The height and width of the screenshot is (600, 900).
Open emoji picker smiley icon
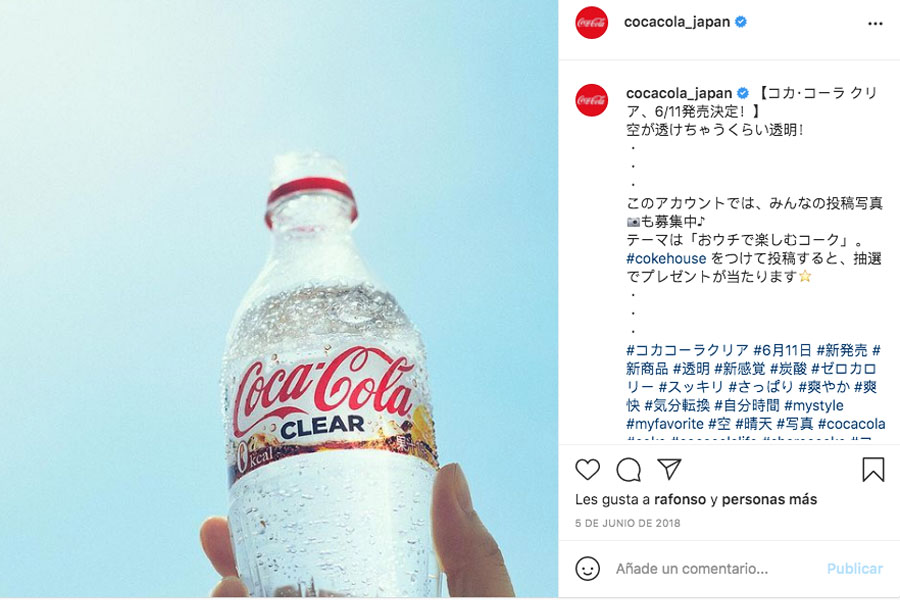(x=587, y=568)
